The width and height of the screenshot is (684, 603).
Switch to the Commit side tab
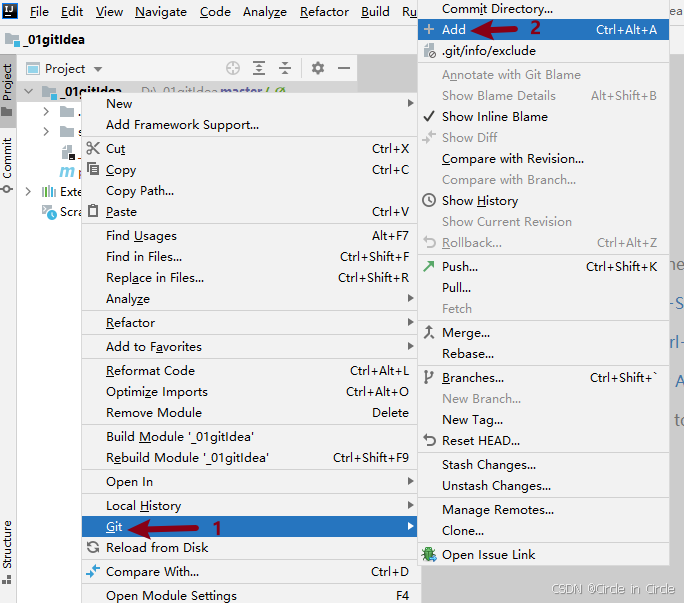[7, 165]
